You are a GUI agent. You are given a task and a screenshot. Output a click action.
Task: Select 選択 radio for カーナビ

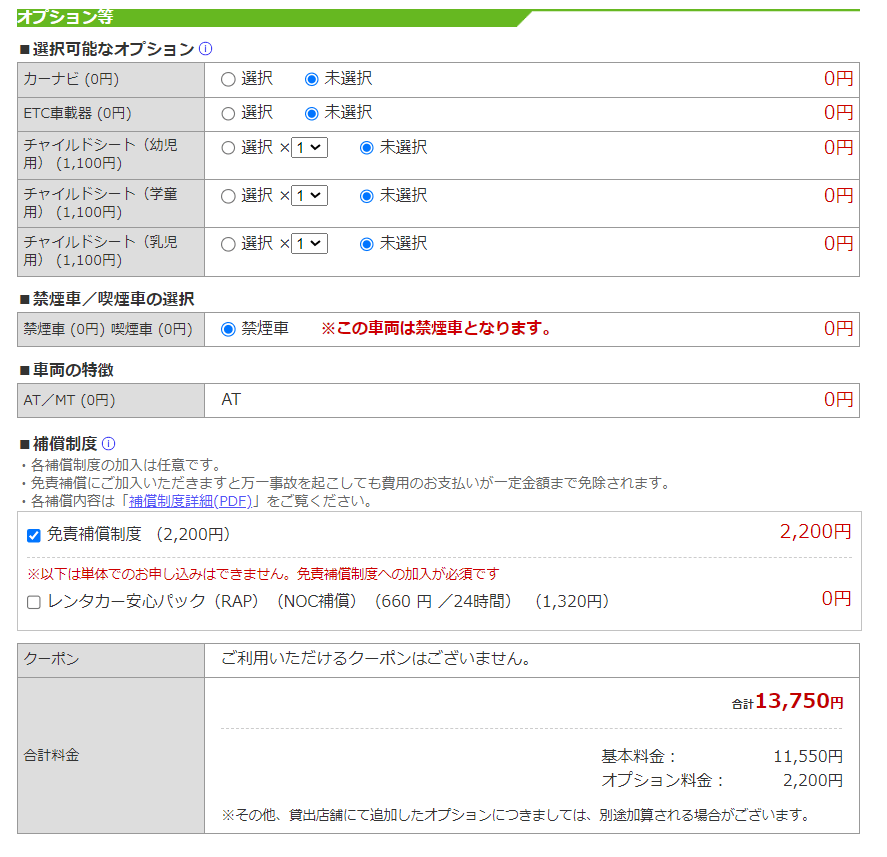[x=228, y=79]
